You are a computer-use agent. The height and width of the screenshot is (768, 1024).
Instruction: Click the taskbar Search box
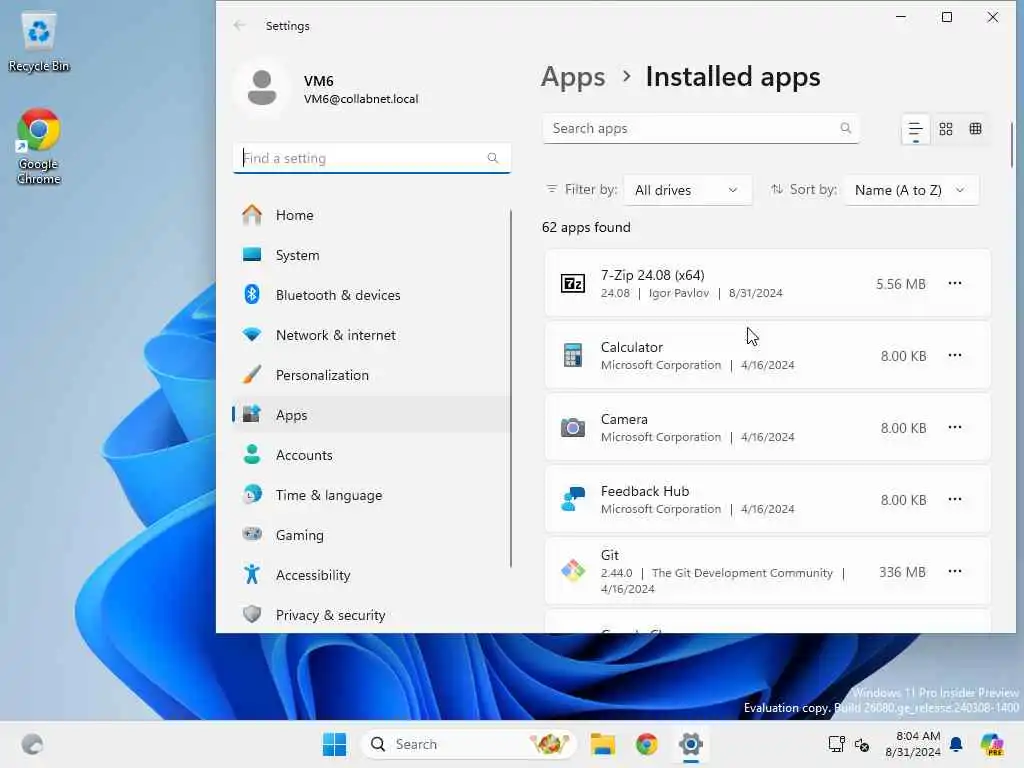coord(468,744)
